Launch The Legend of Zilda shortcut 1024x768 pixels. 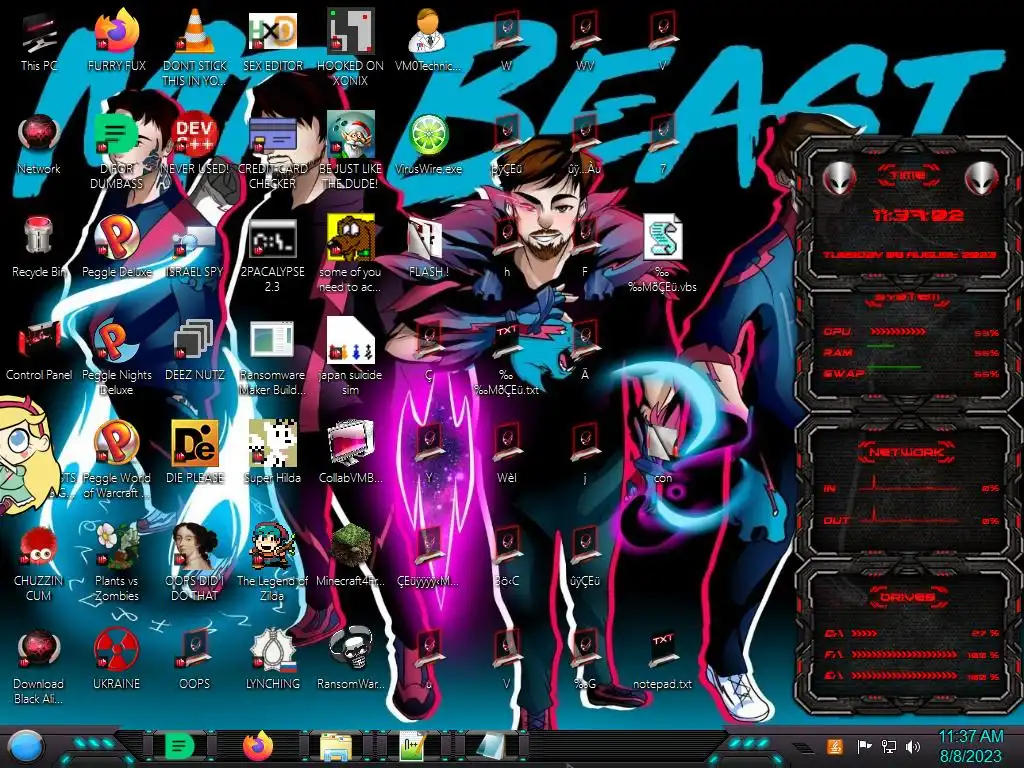273,563
